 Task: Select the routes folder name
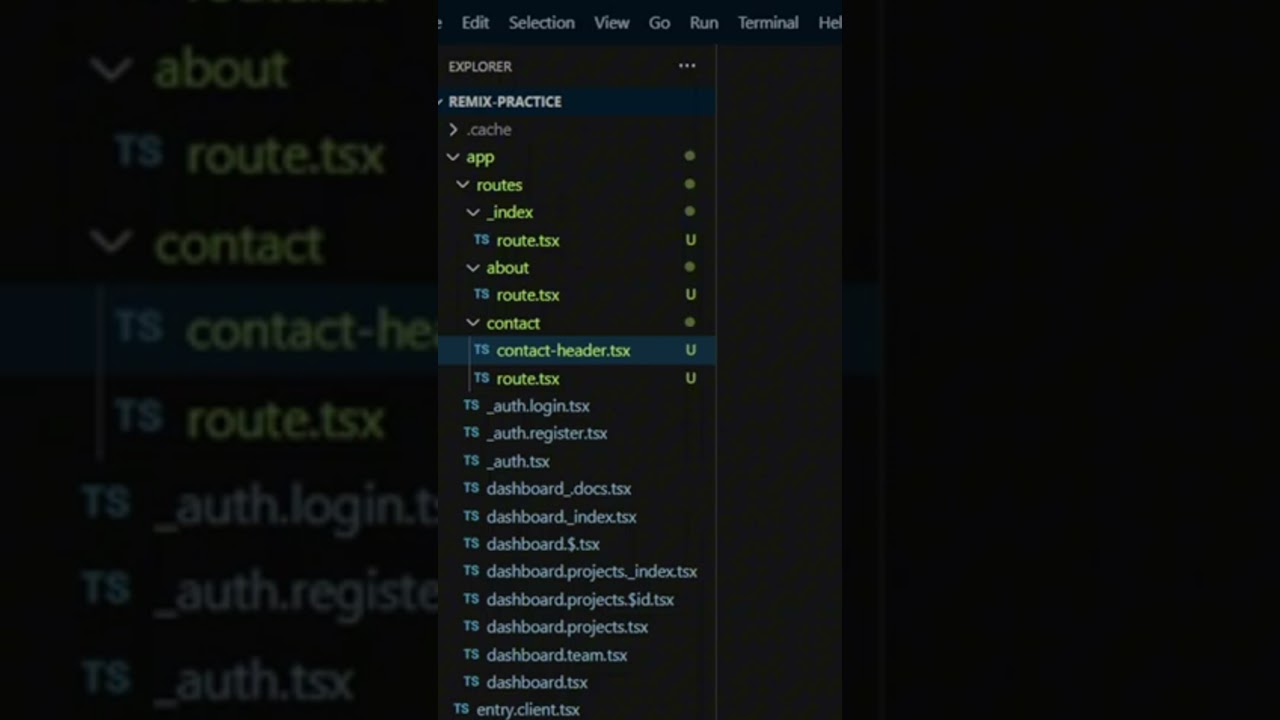pos(499,185)
